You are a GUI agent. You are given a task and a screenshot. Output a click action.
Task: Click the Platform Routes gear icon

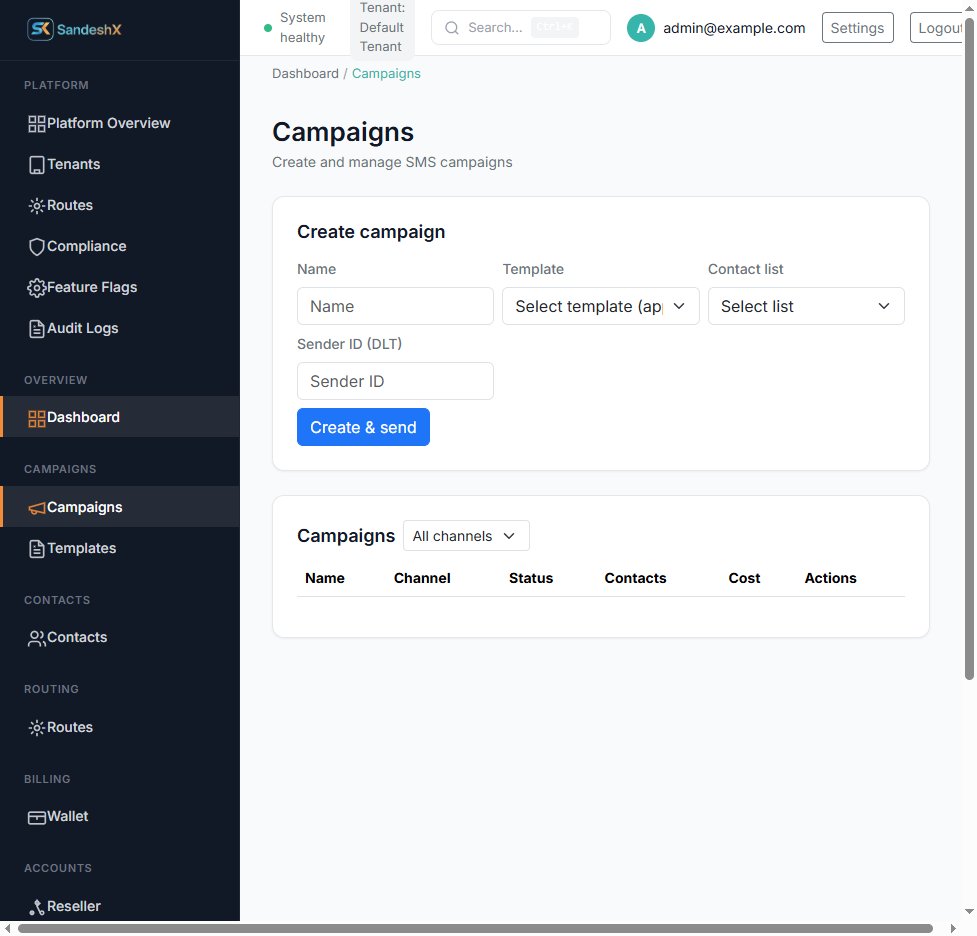37,206
